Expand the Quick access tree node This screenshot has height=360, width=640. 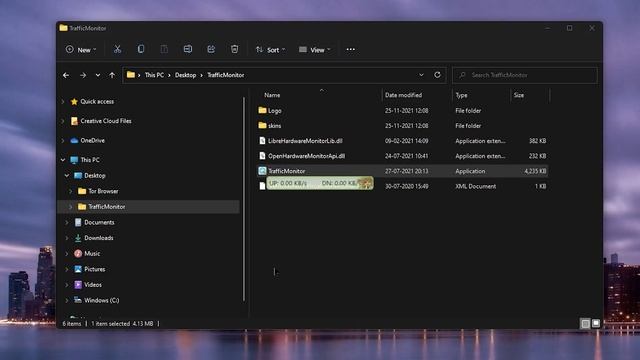pos(63,102)
